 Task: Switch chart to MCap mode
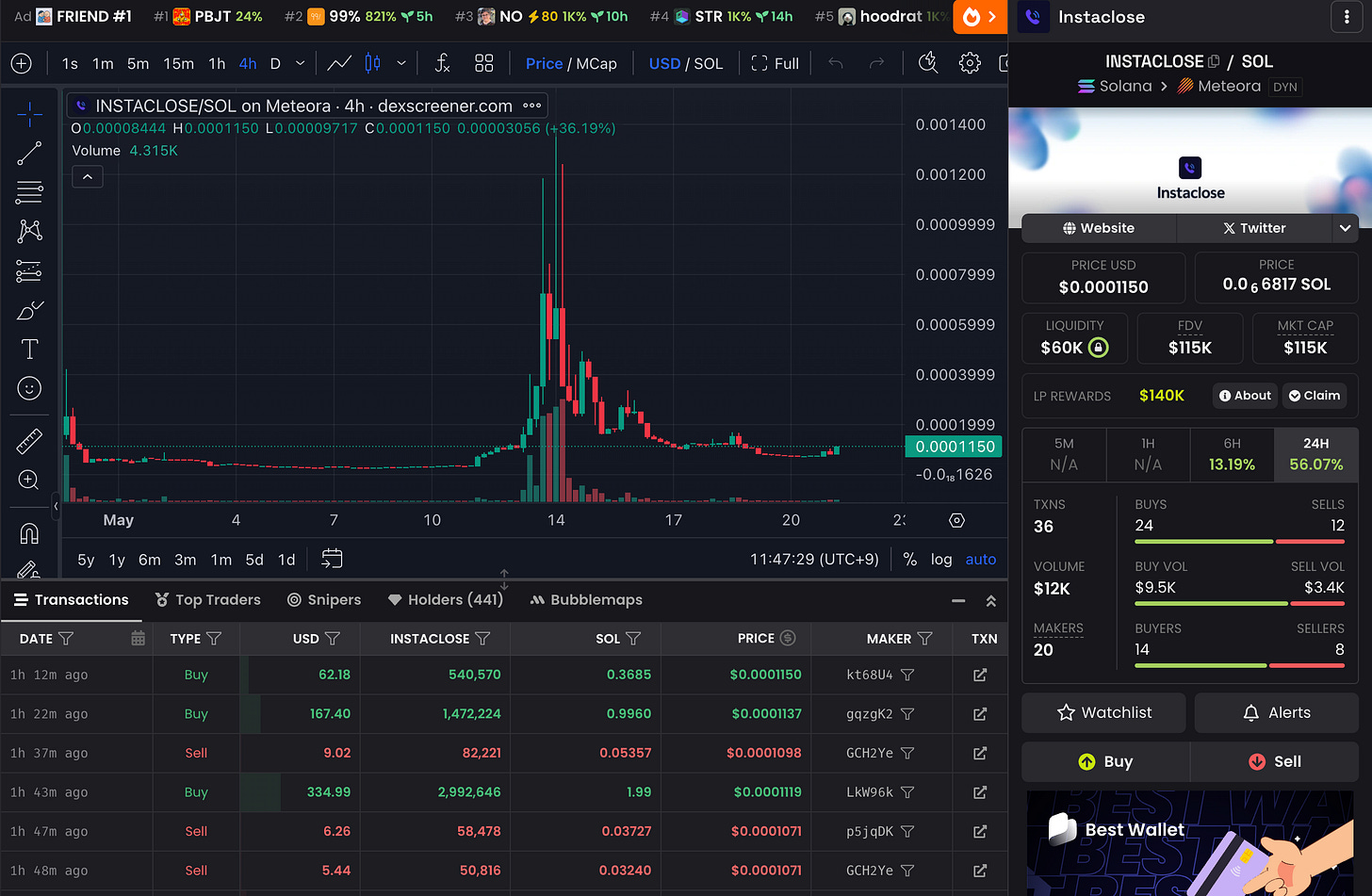coord(596,63)
